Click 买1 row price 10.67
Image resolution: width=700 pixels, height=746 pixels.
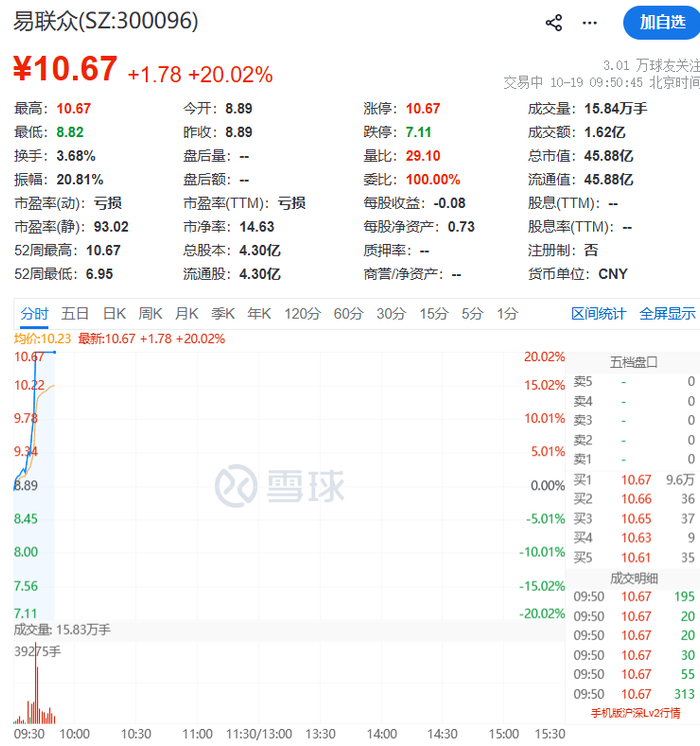636,480
